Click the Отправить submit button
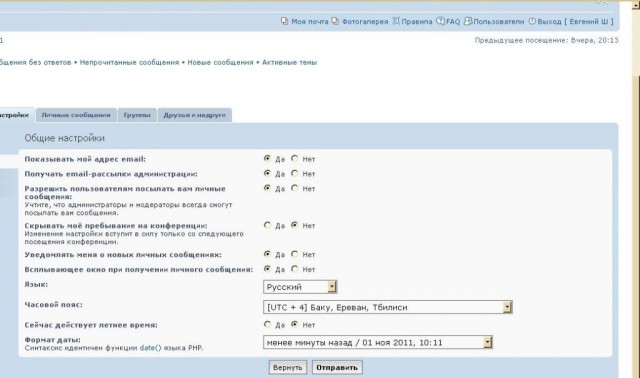The height and width of the screenshot is (378, 640). coord(337,367)
